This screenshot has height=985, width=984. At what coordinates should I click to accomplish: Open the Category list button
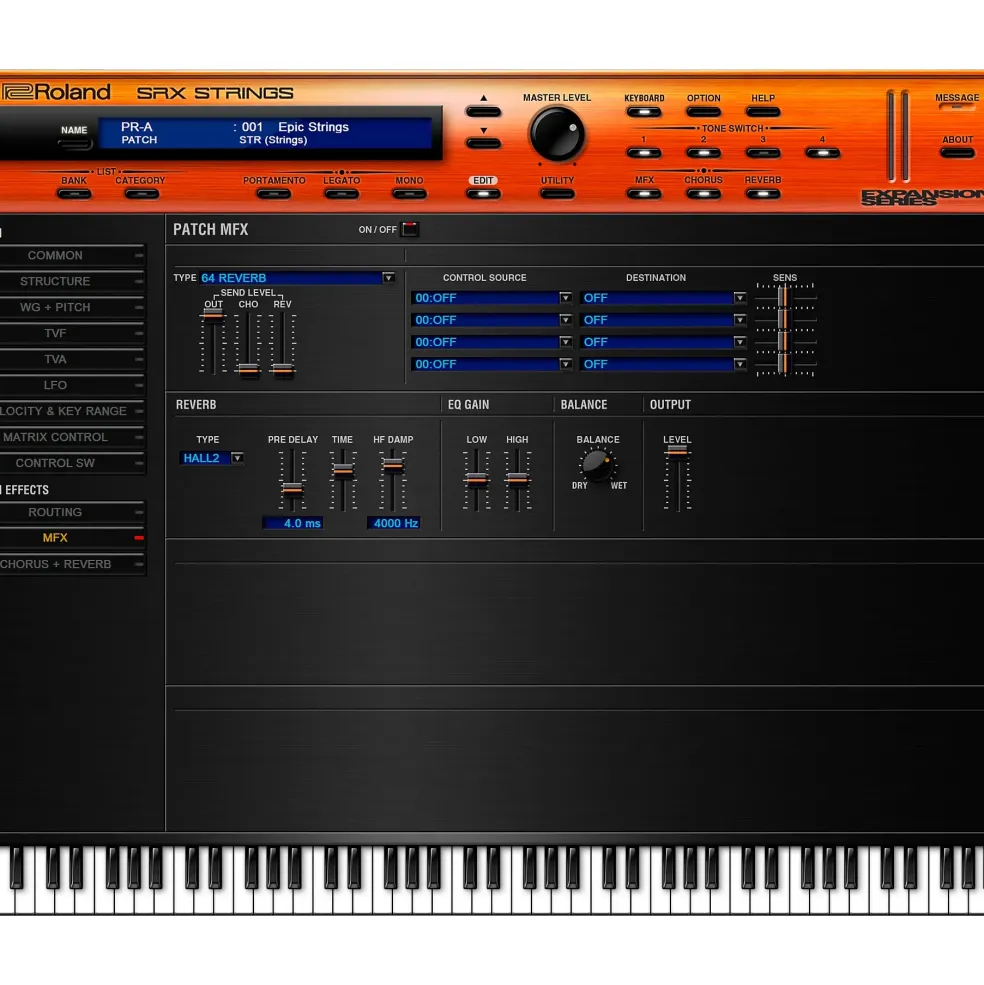click(x=141, y=194)
